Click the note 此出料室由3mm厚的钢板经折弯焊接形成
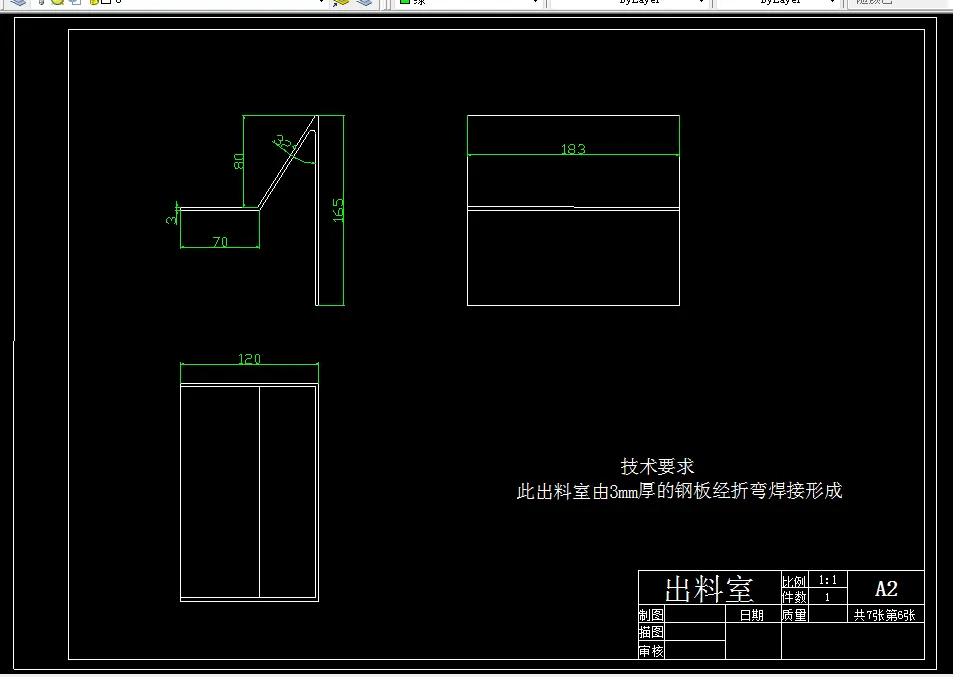This screenshot has height=677, width=953. point(679,491)
